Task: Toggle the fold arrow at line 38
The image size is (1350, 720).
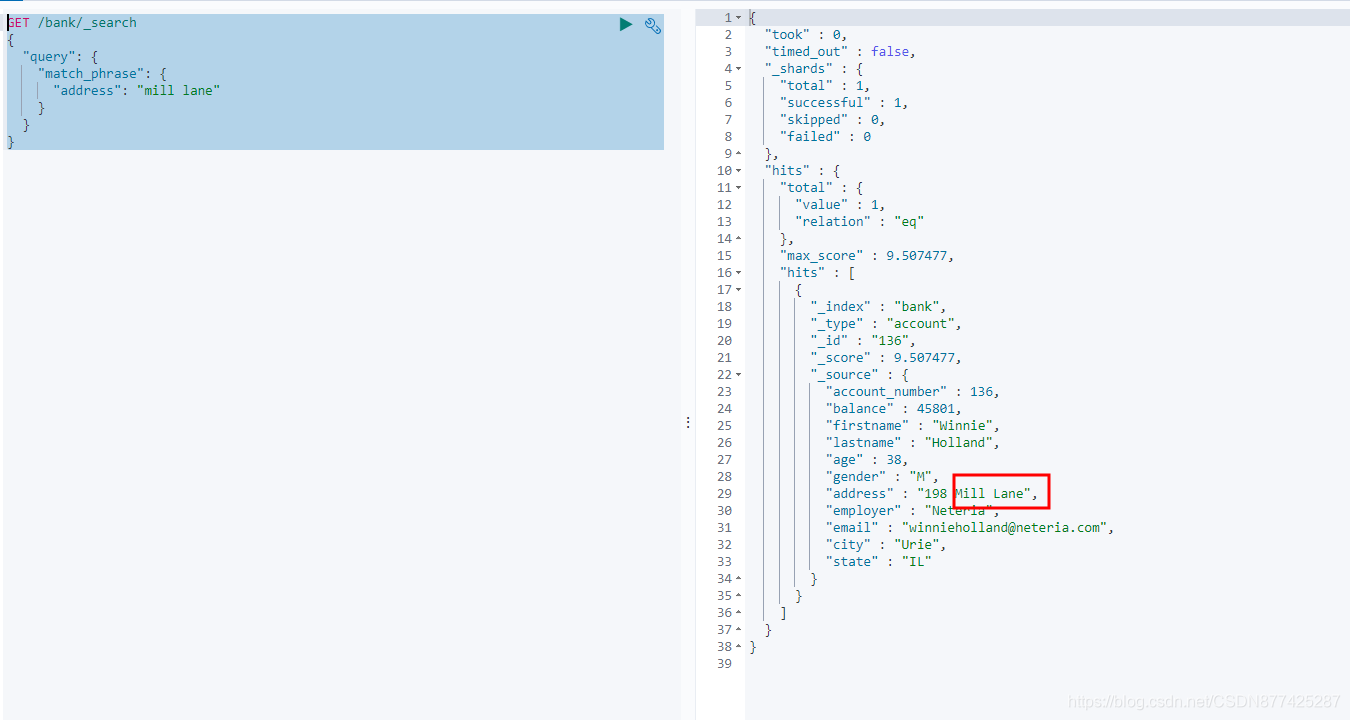Action: pyautogui.click(x=739, y=647)
